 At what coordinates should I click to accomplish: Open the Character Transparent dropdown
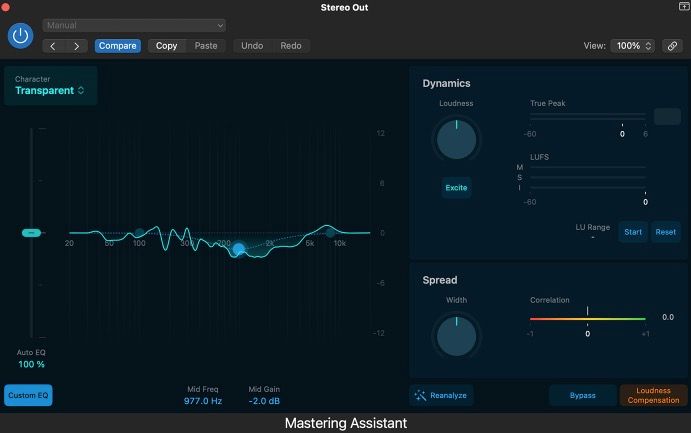tap(50, 90)
